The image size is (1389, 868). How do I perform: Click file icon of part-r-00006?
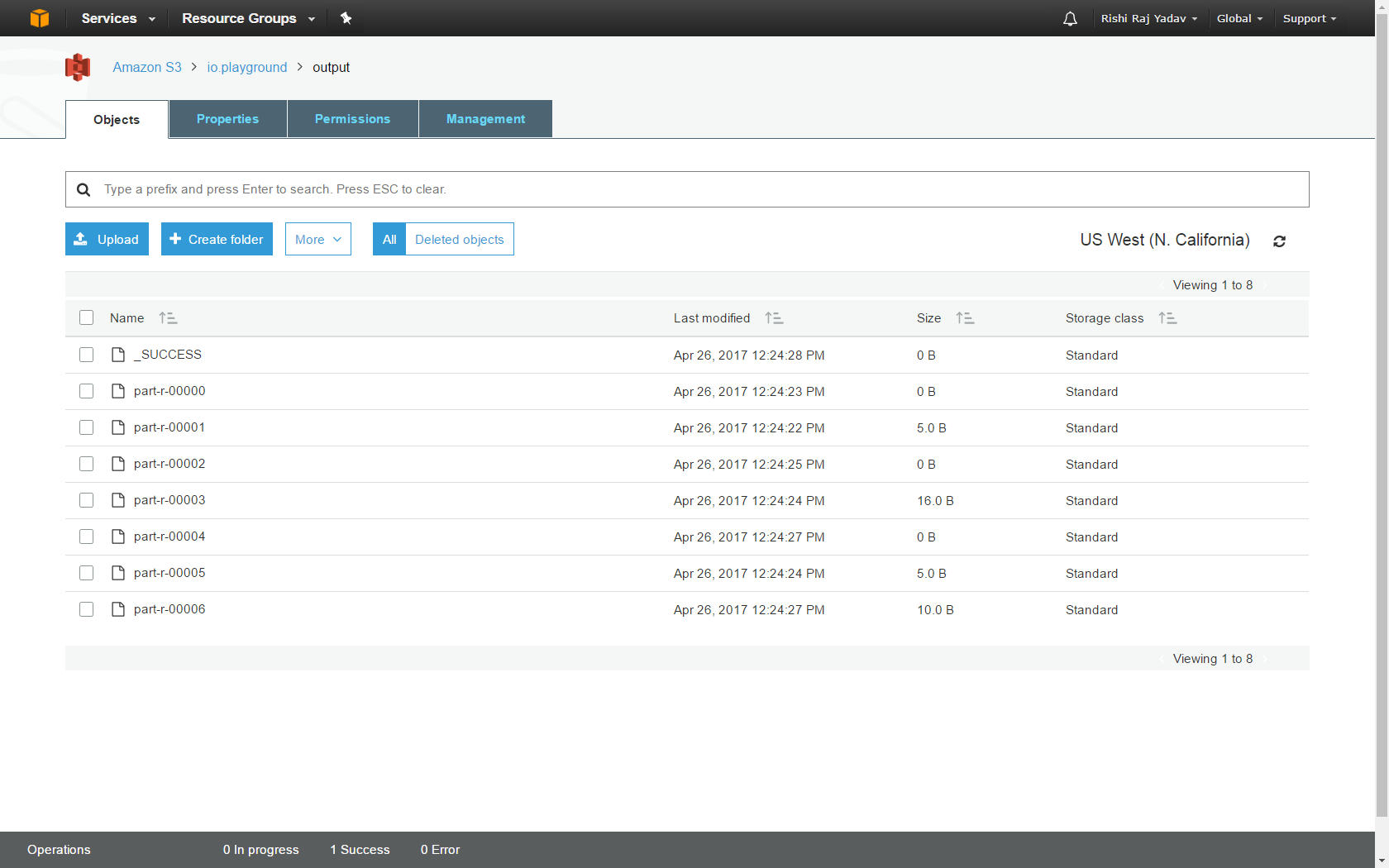(118, 609)
